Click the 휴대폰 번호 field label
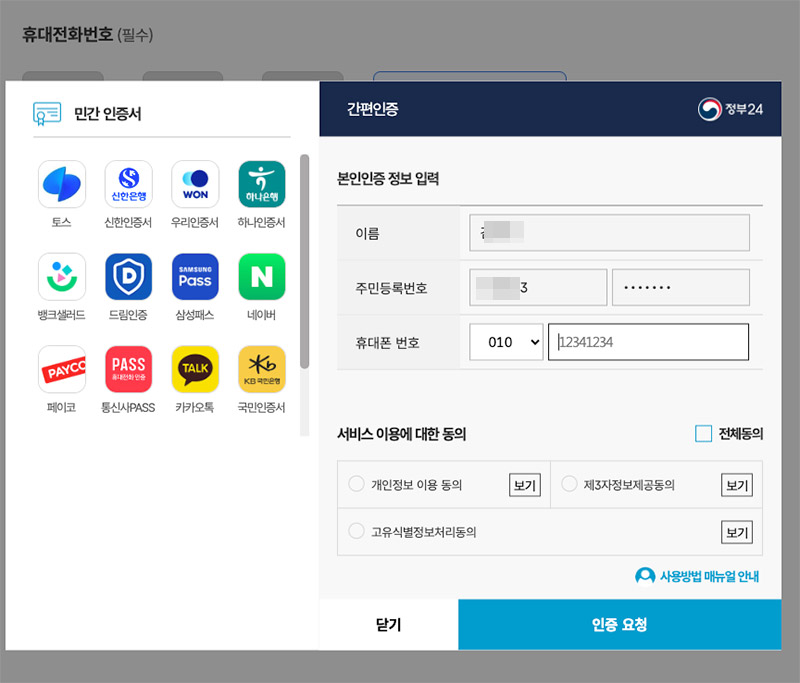800x683 pixels. pos(387,342)
